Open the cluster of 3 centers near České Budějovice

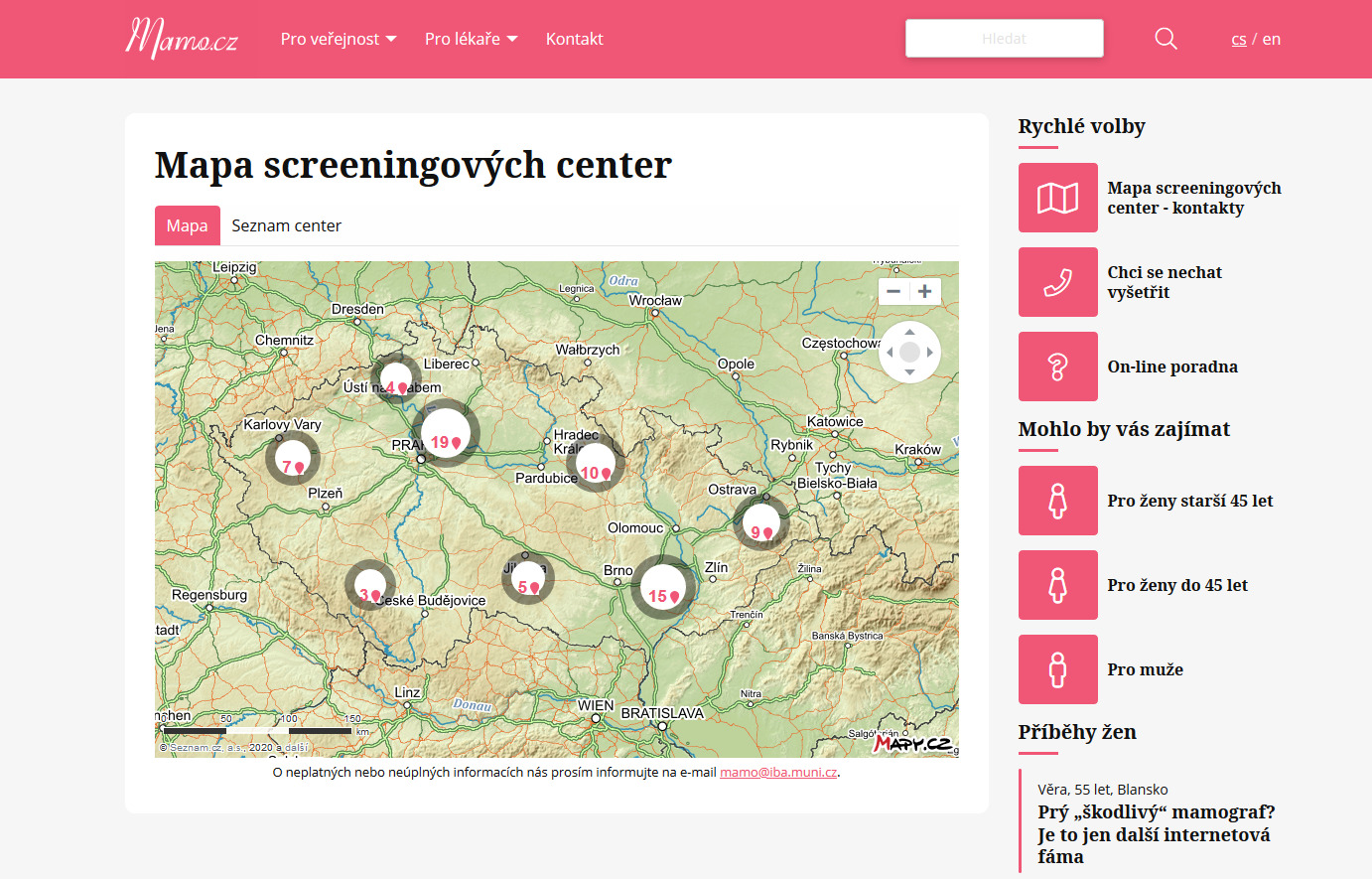(x=370, y=586)
